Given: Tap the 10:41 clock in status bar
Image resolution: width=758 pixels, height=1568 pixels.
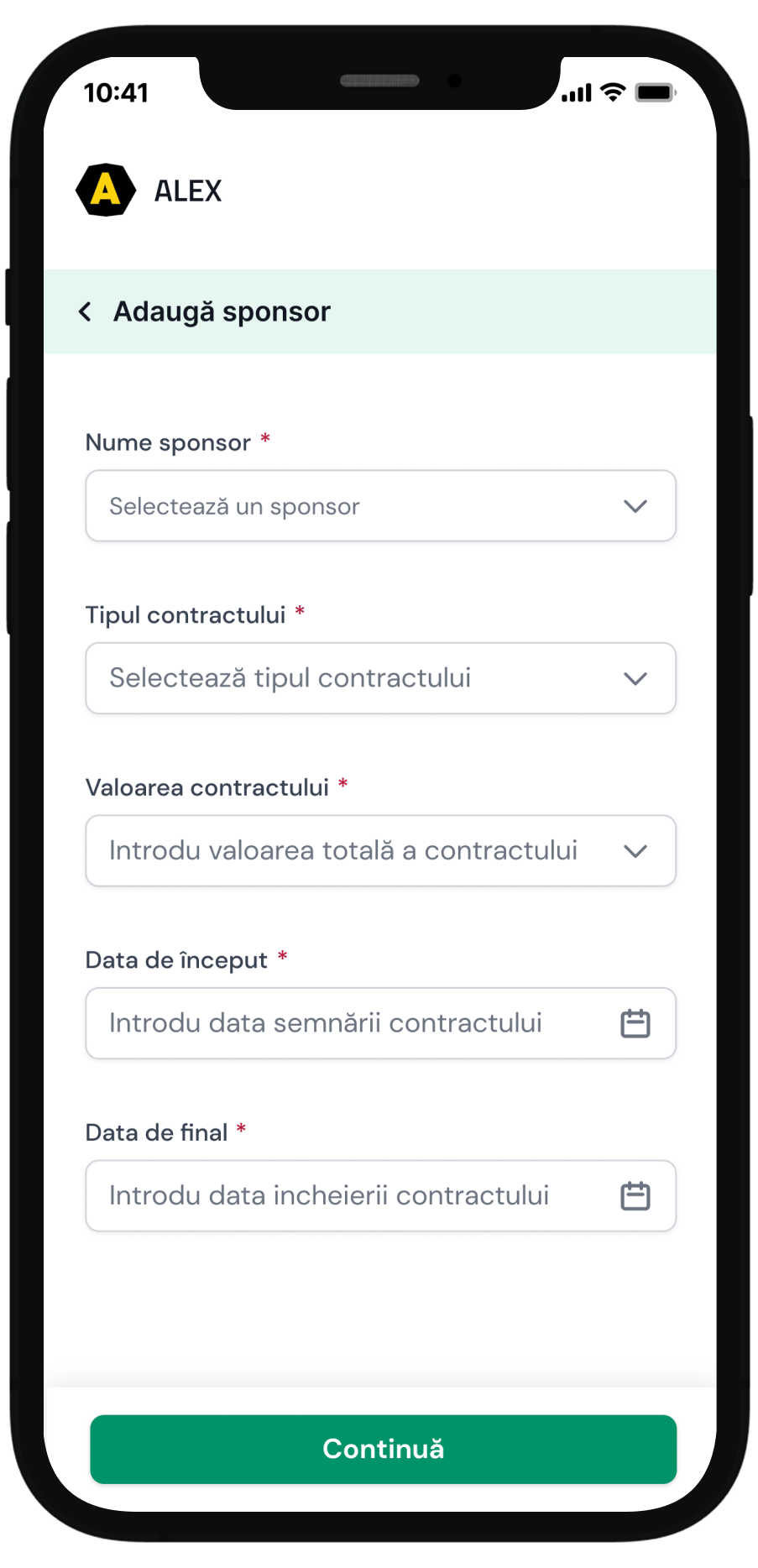Looking at the screenshot, I should (116, 92).
